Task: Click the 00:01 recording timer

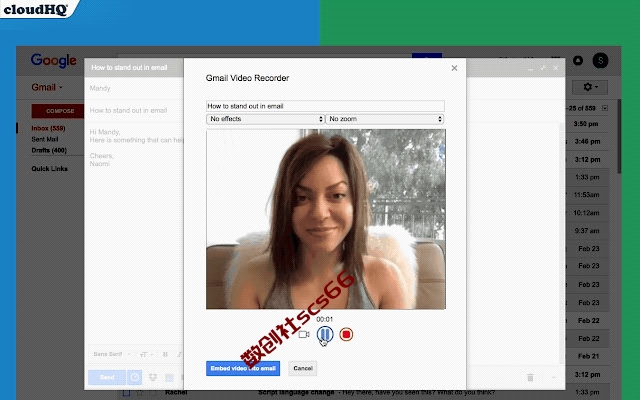Action: tap(324, 319)
